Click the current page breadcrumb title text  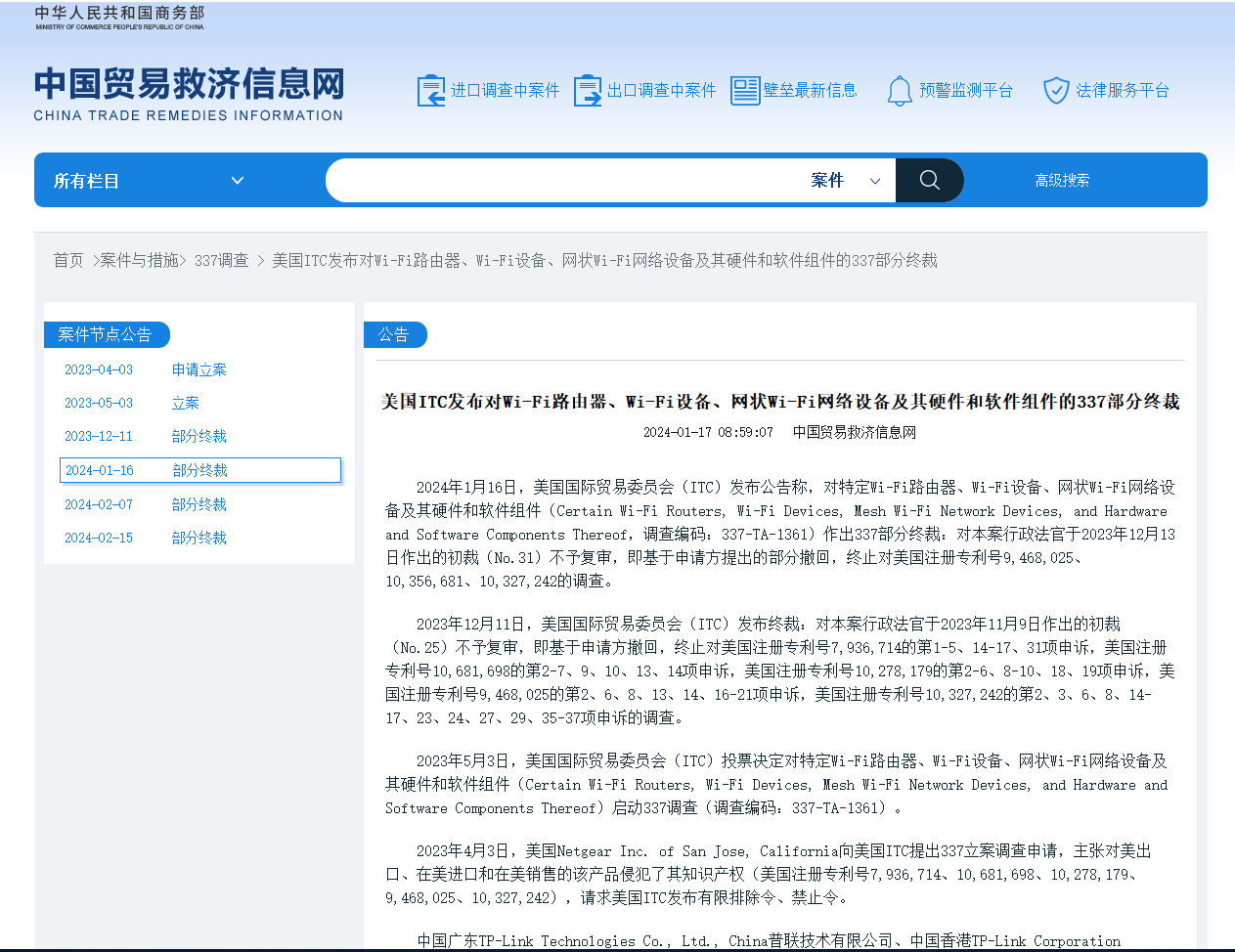tap(604, 260)
